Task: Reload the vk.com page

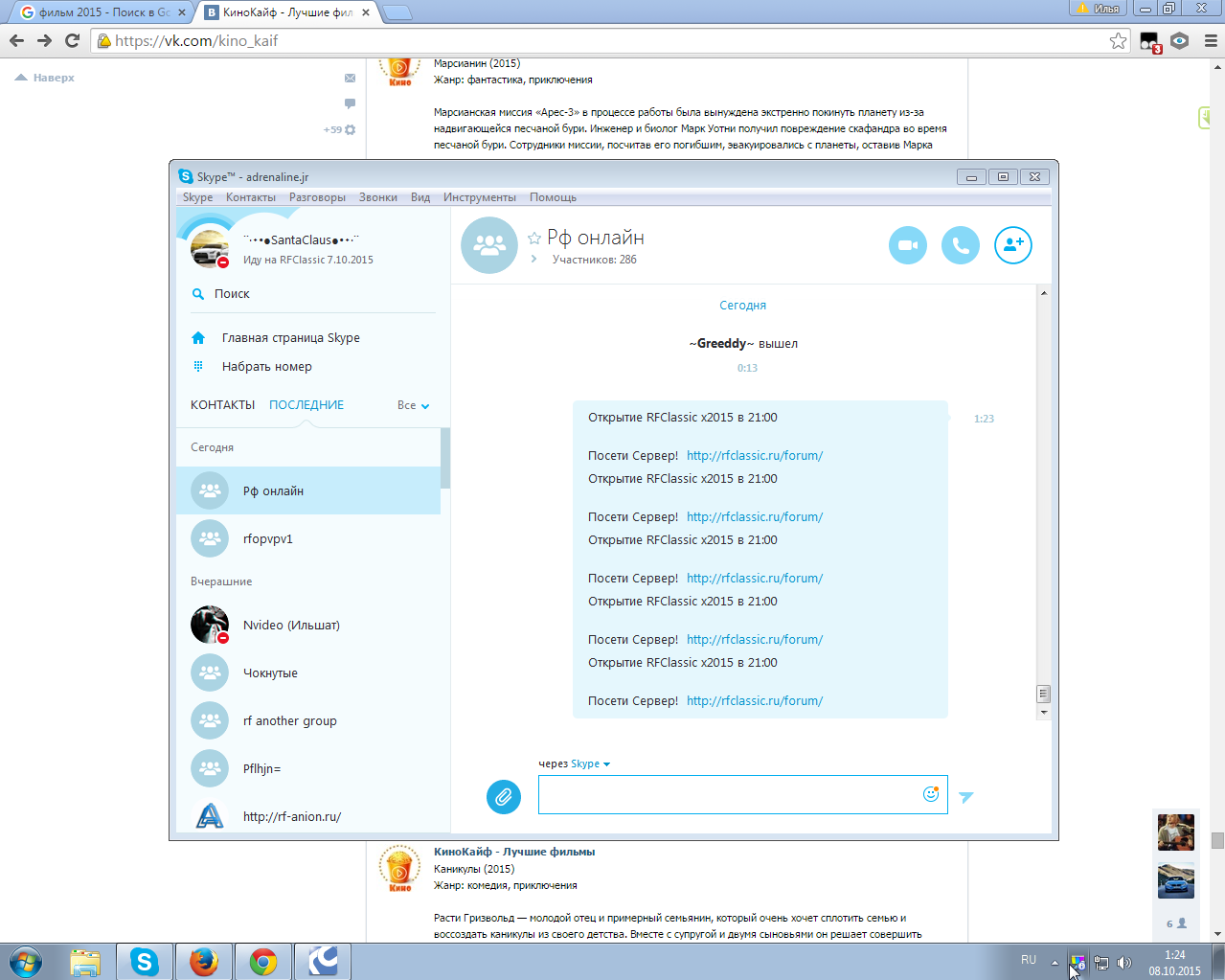Action: (x=72, y=40)
